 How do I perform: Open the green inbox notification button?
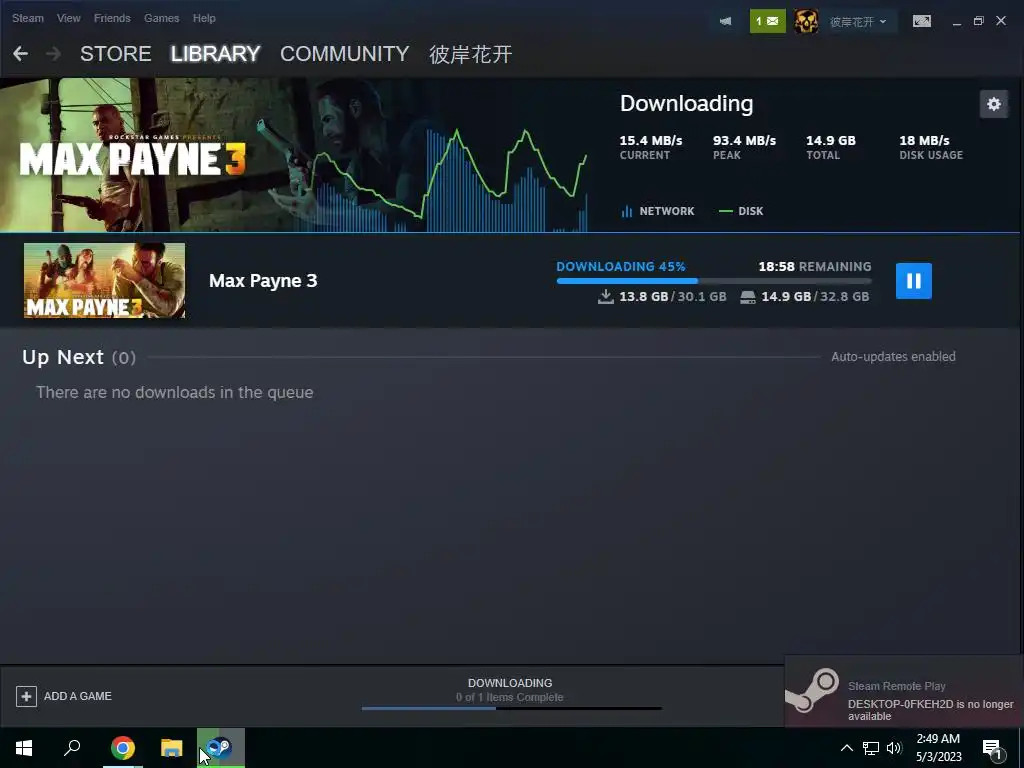767,21
